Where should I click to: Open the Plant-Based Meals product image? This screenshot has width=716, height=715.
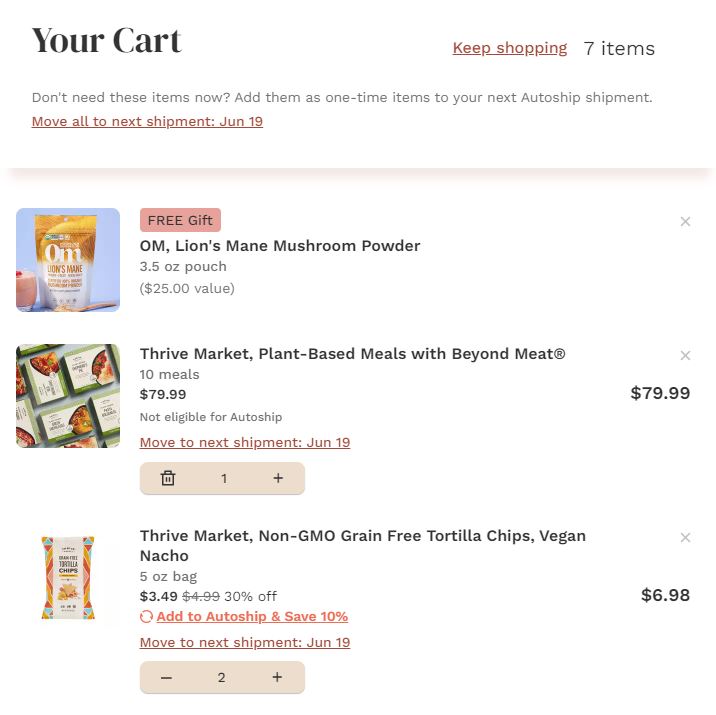(68, 396)
